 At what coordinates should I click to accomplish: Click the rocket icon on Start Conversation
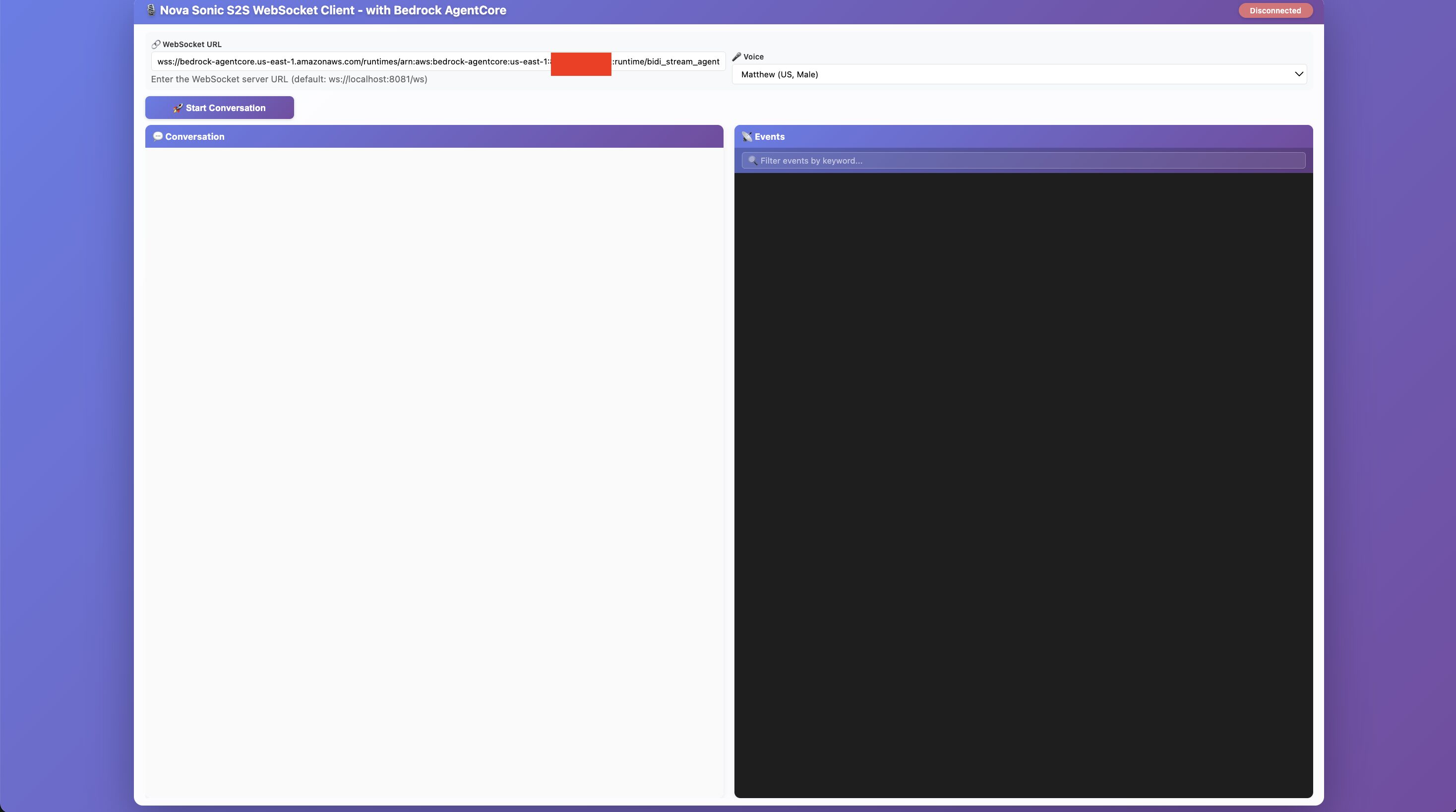click(178, 108)
